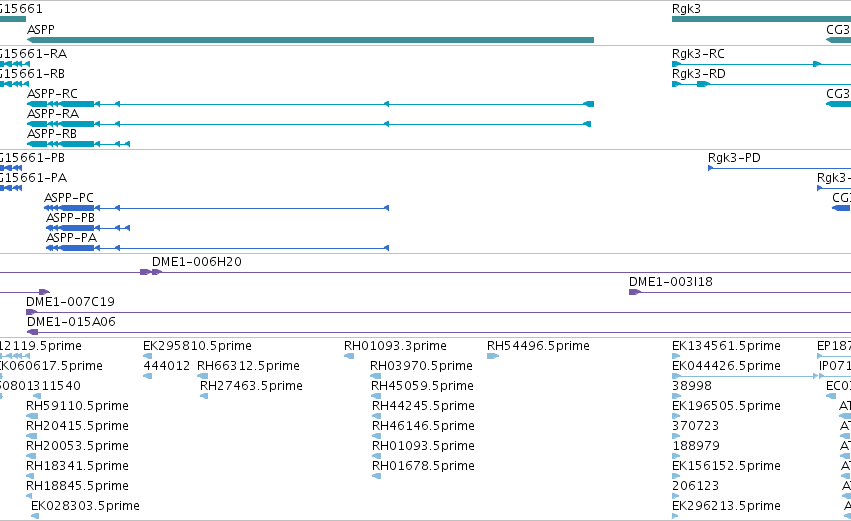The width and height of the screenshot is (851, 521).
Task: Click the arrow glyph under RH54496.5prime
Action: pyautogui.click(x=493, y=356)
